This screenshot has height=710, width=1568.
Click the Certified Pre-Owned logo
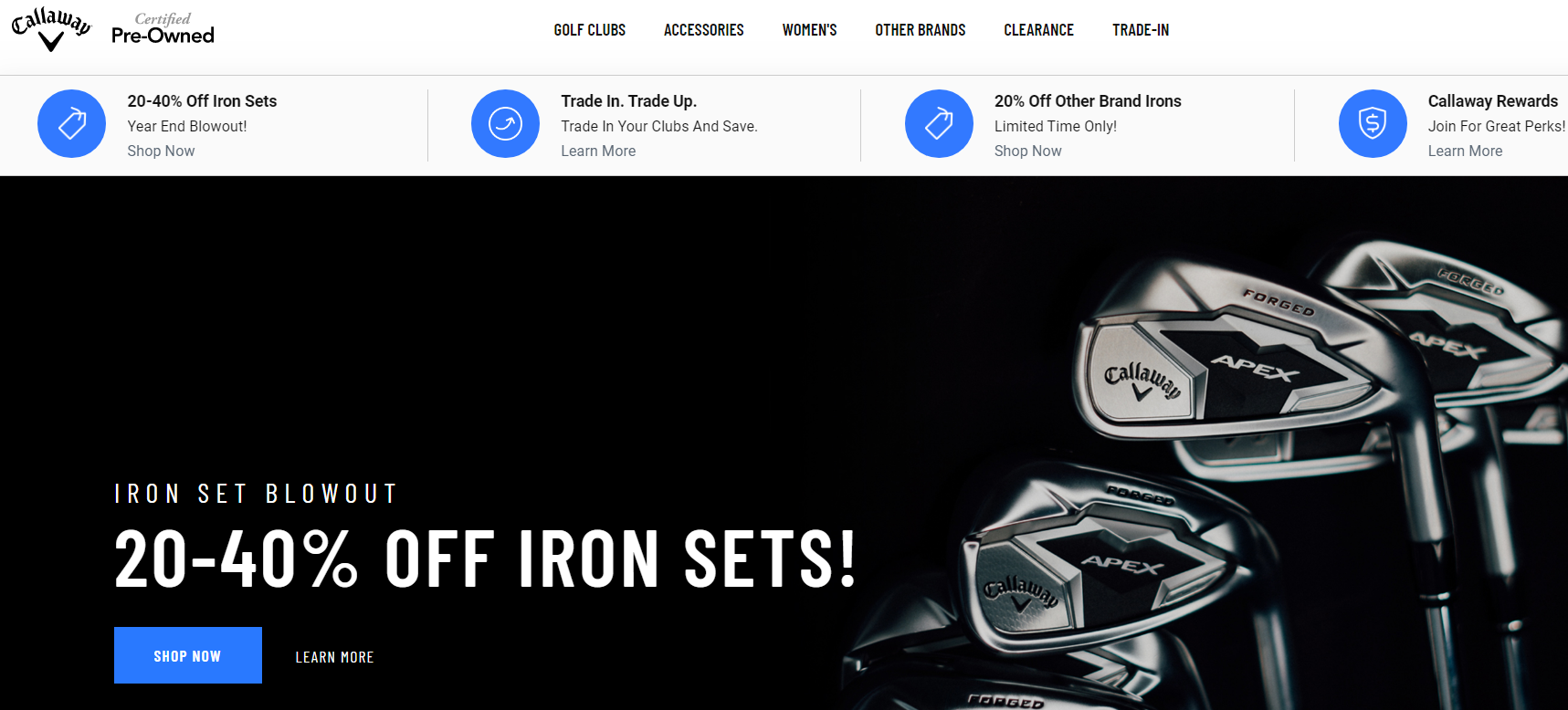point(163,28)
